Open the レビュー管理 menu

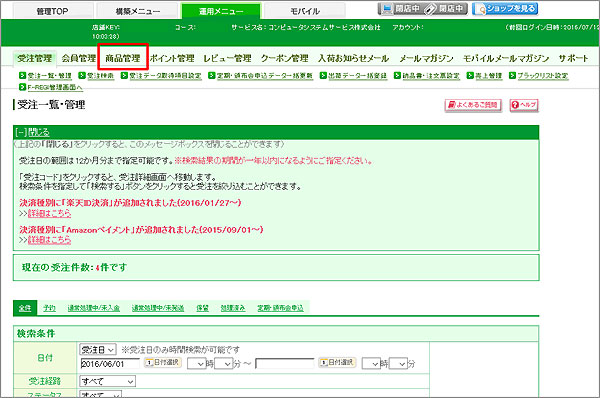pyautogui.click(x=227, y=59)
